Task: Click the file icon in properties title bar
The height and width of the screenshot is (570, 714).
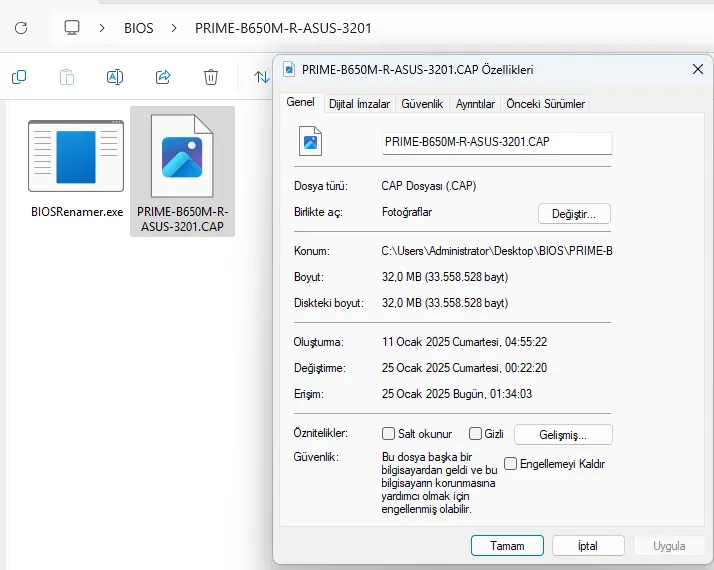Action: point(289,70)
